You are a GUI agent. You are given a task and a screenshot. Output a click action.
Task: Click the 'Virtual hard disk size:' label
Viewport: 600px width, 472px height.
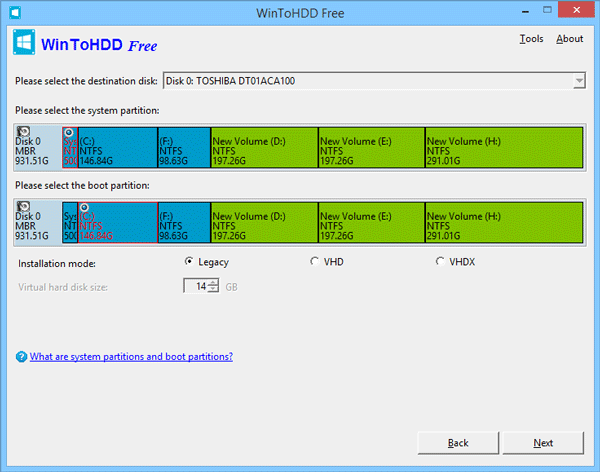click(x=63, y=287)
